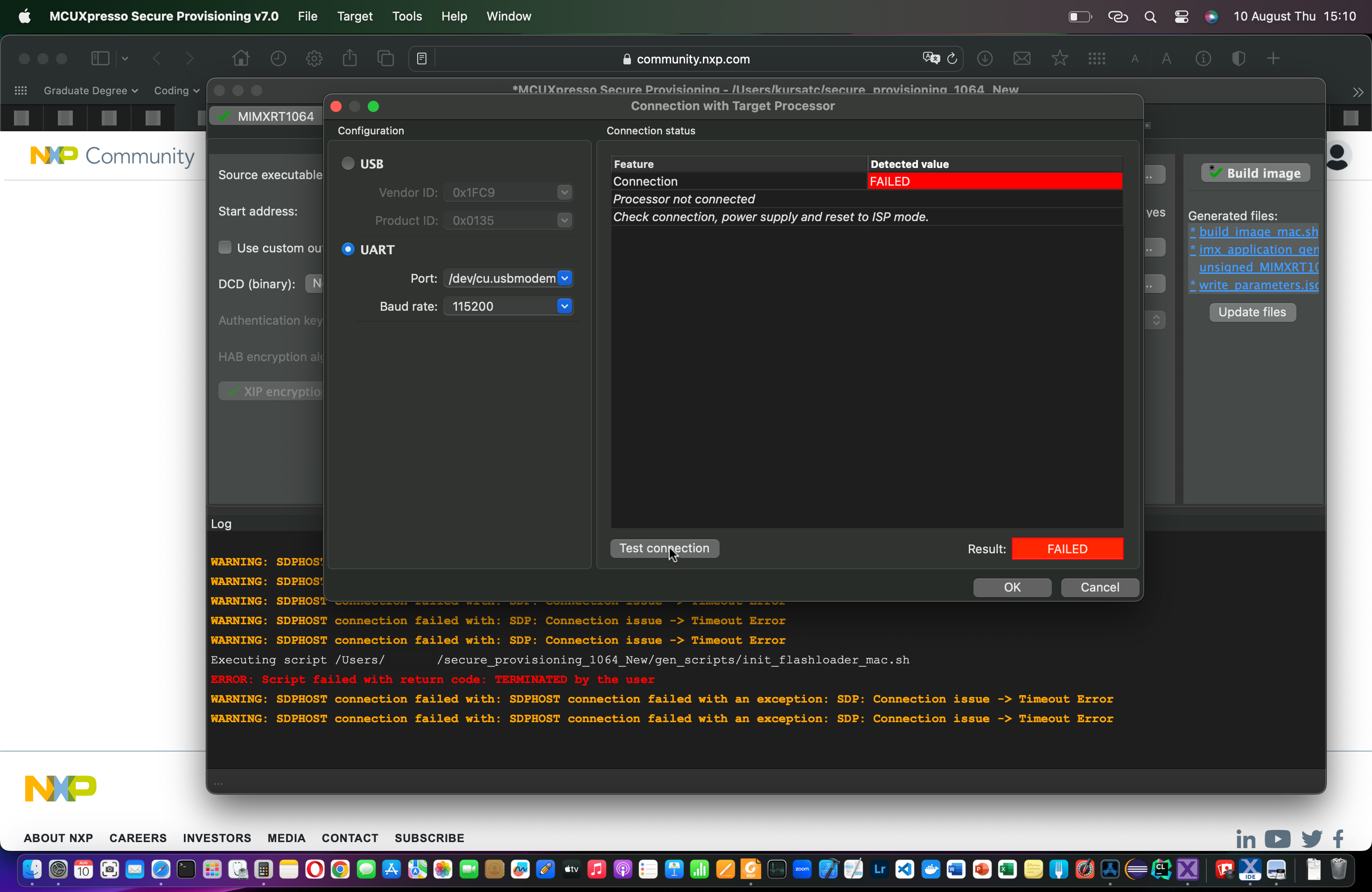
Task: Open the Target menu
Action: [x=355, y=16]
